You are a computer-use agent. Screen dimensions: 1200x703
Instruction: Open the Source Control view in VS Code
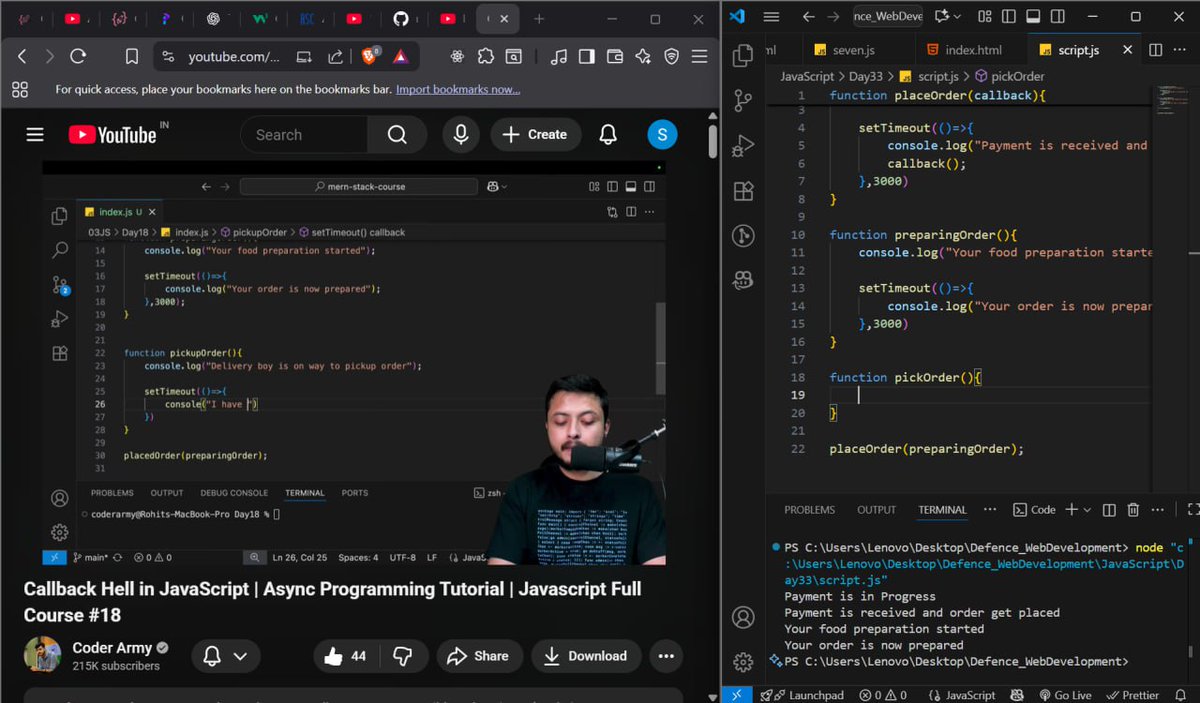[x=743, y=100]
